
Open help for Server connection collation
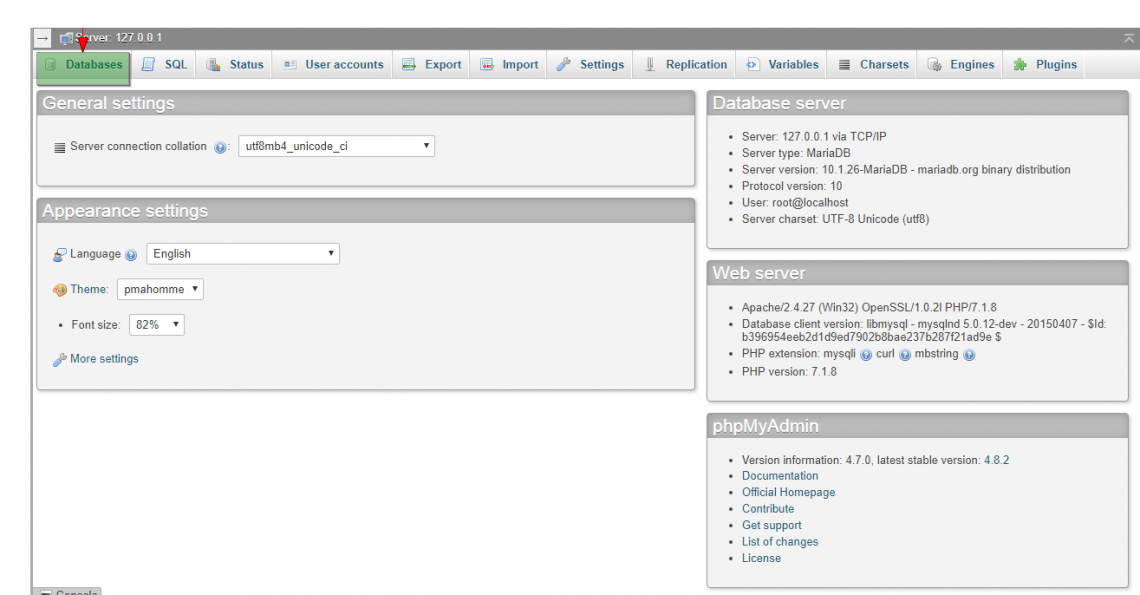[218, 146]
